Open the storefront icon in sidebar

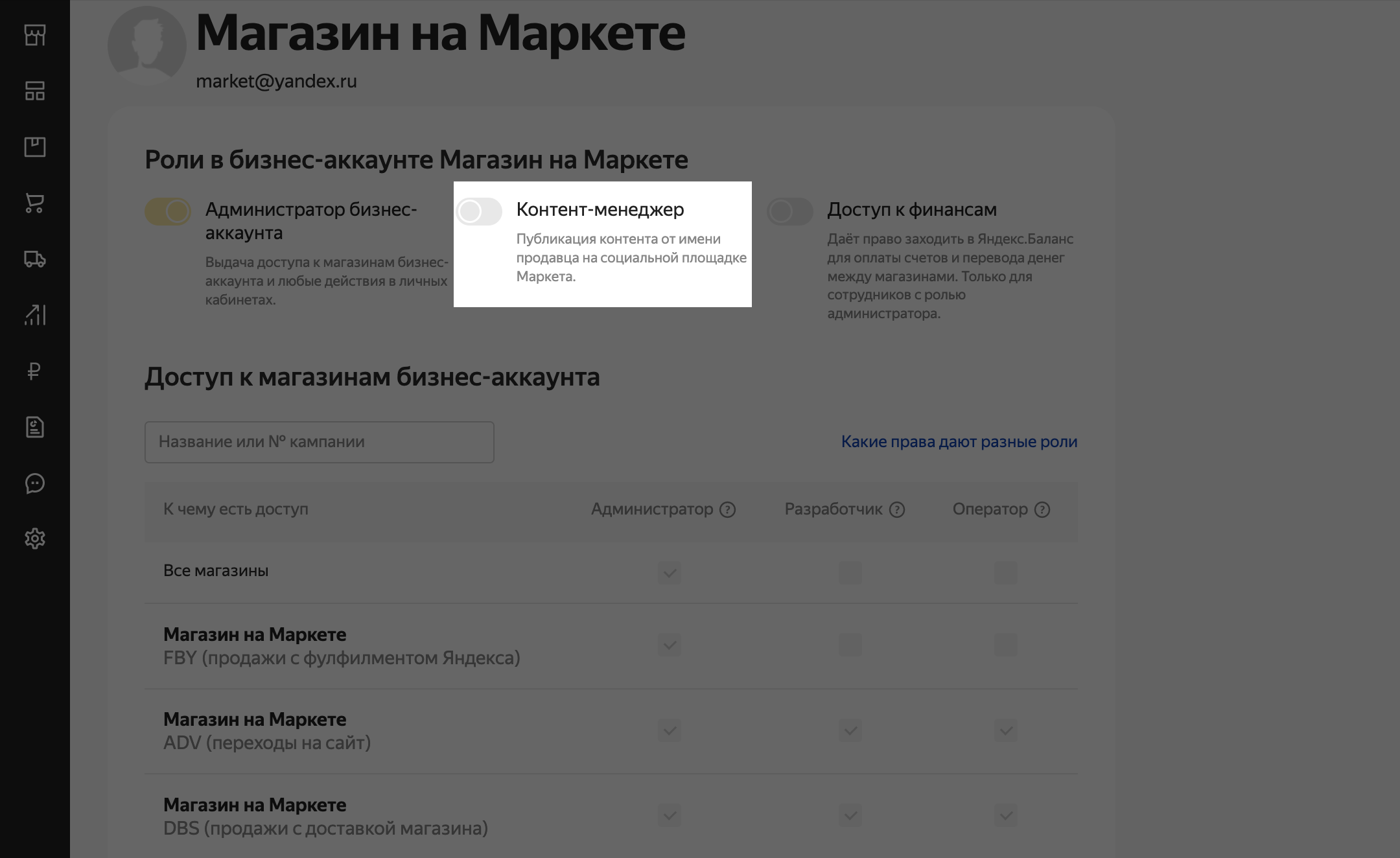coord(35,35)
